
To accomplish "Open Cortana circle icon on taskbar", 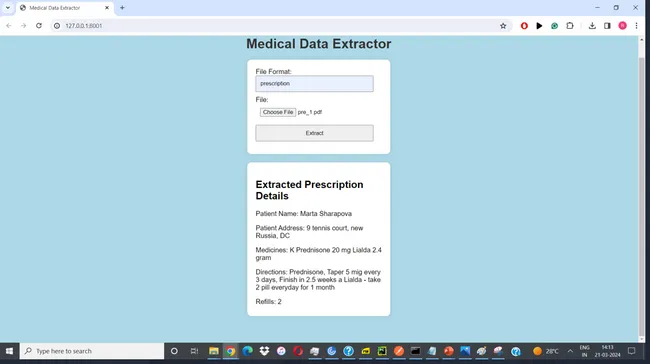I will click(174, 351).
